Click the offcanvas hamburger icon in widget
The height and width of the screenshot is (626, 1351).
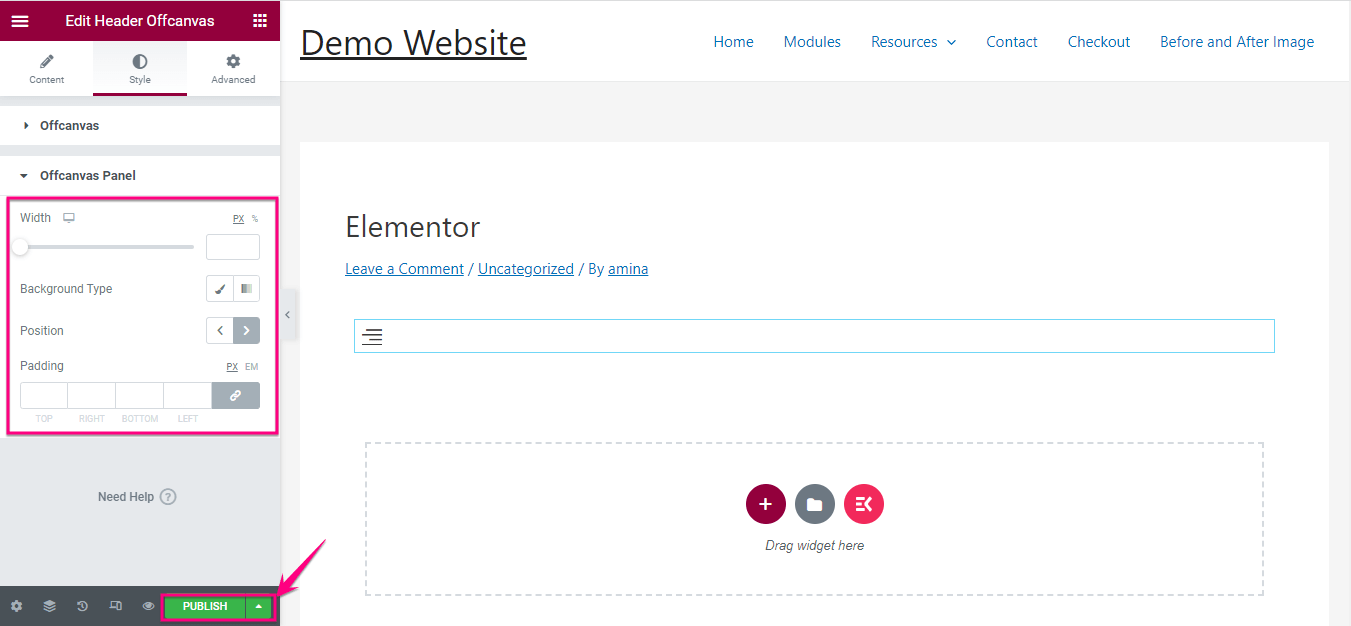tap(372, 337)
